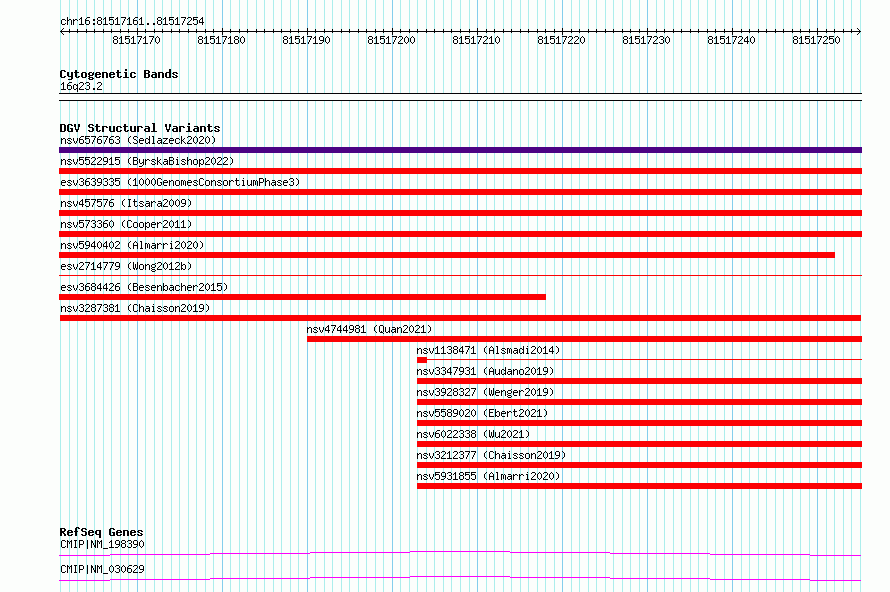Click ruler position 81517190
This screenshot has height=592, width=890.
pos(307,40)
